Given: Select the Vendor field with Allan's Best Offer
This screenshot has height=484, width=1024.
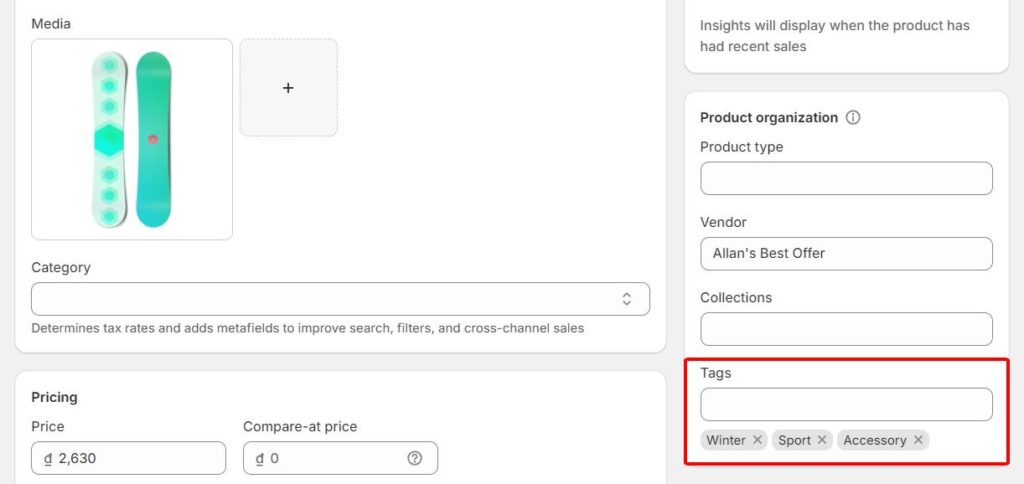Looking at the screenshot, I should coord(846,254).
